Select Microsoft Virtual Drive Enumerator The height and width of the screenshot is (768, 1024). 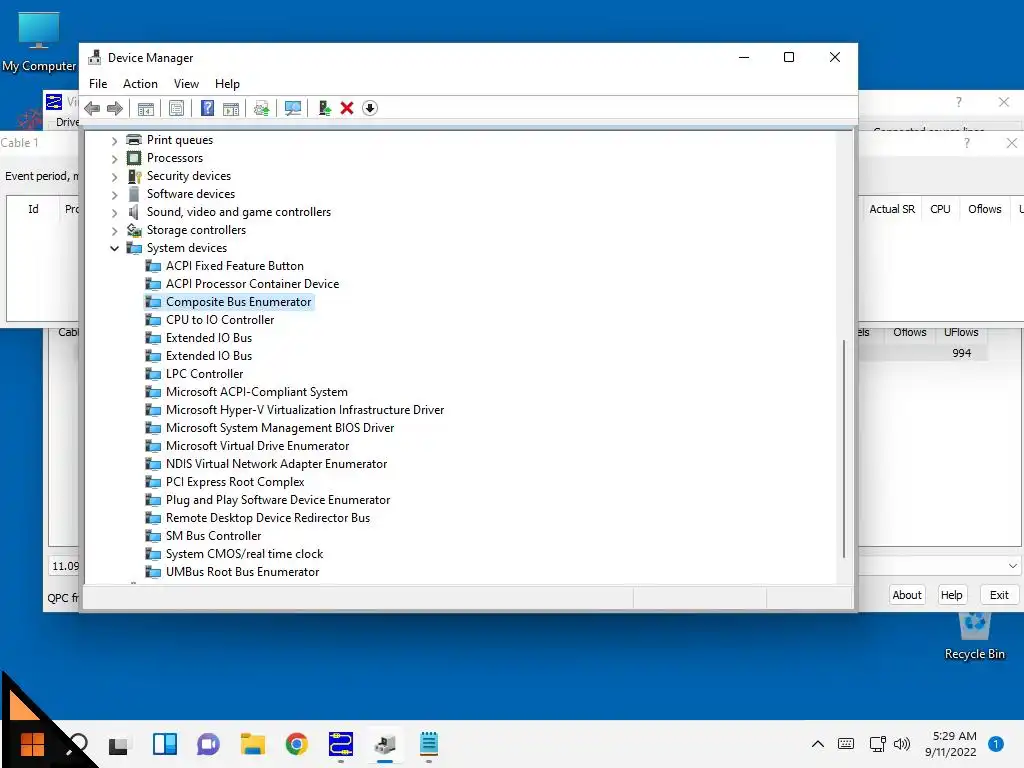click(257, 446)
